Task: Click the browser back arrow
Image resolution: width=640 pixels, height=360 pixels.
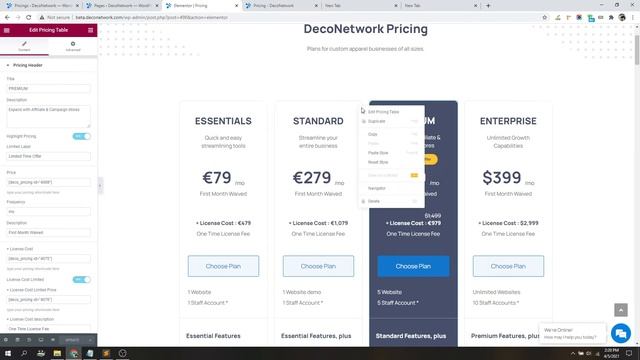Action: click(x=7, y=18)
